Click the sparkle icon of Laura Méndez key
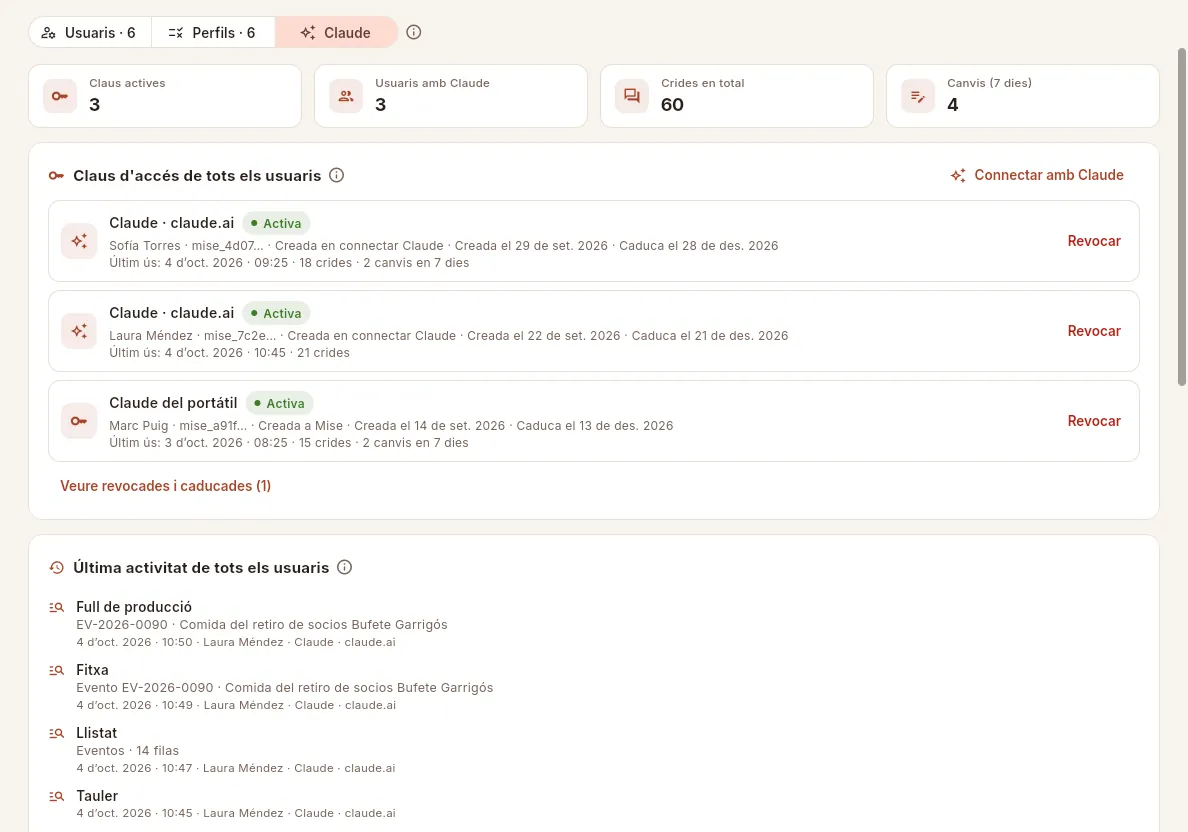1188x832 pixels. 79,331
